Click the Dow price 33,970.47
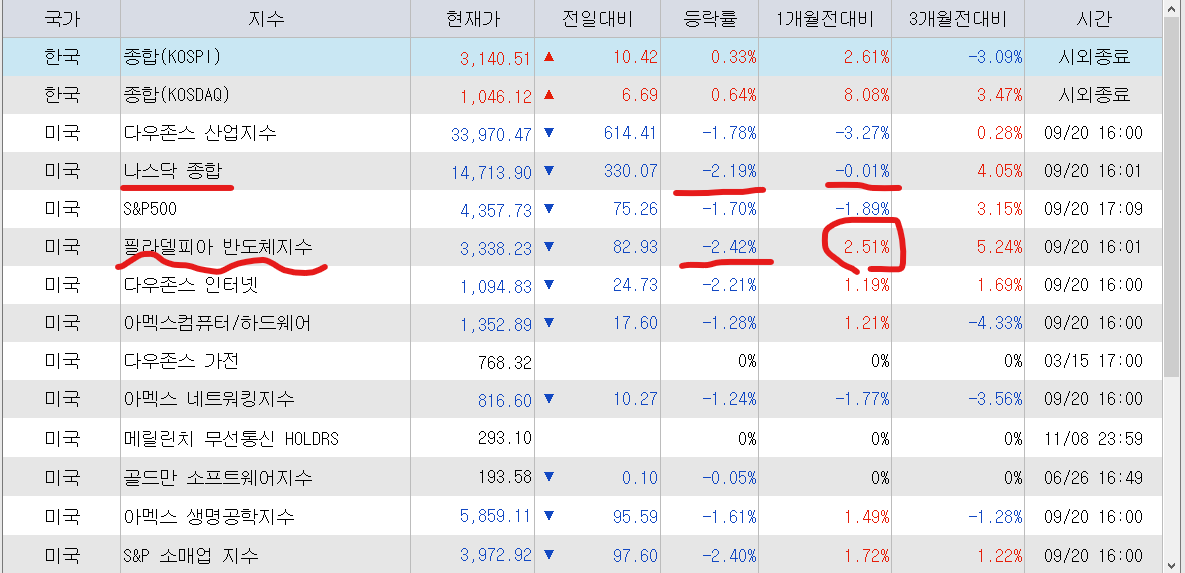Screen dimensions: 1185x573 [491, 134]
